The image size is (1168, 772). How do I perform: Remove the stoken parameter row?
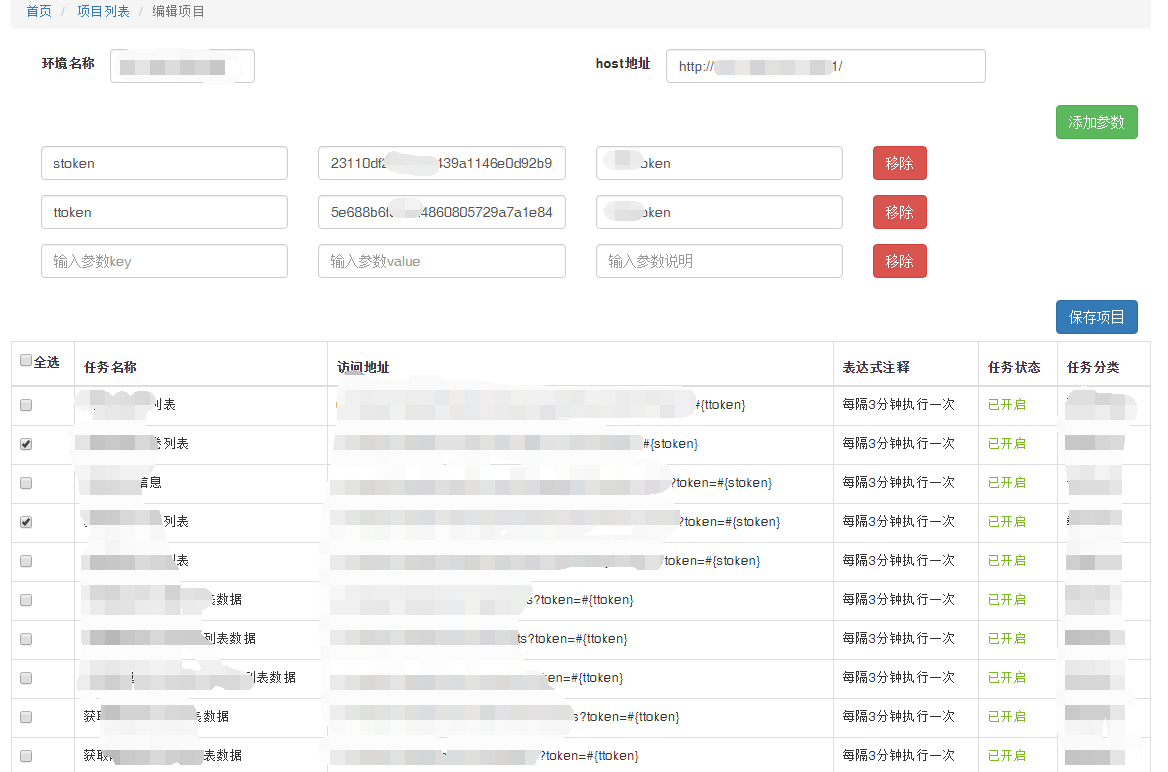[x=900, y=163]
